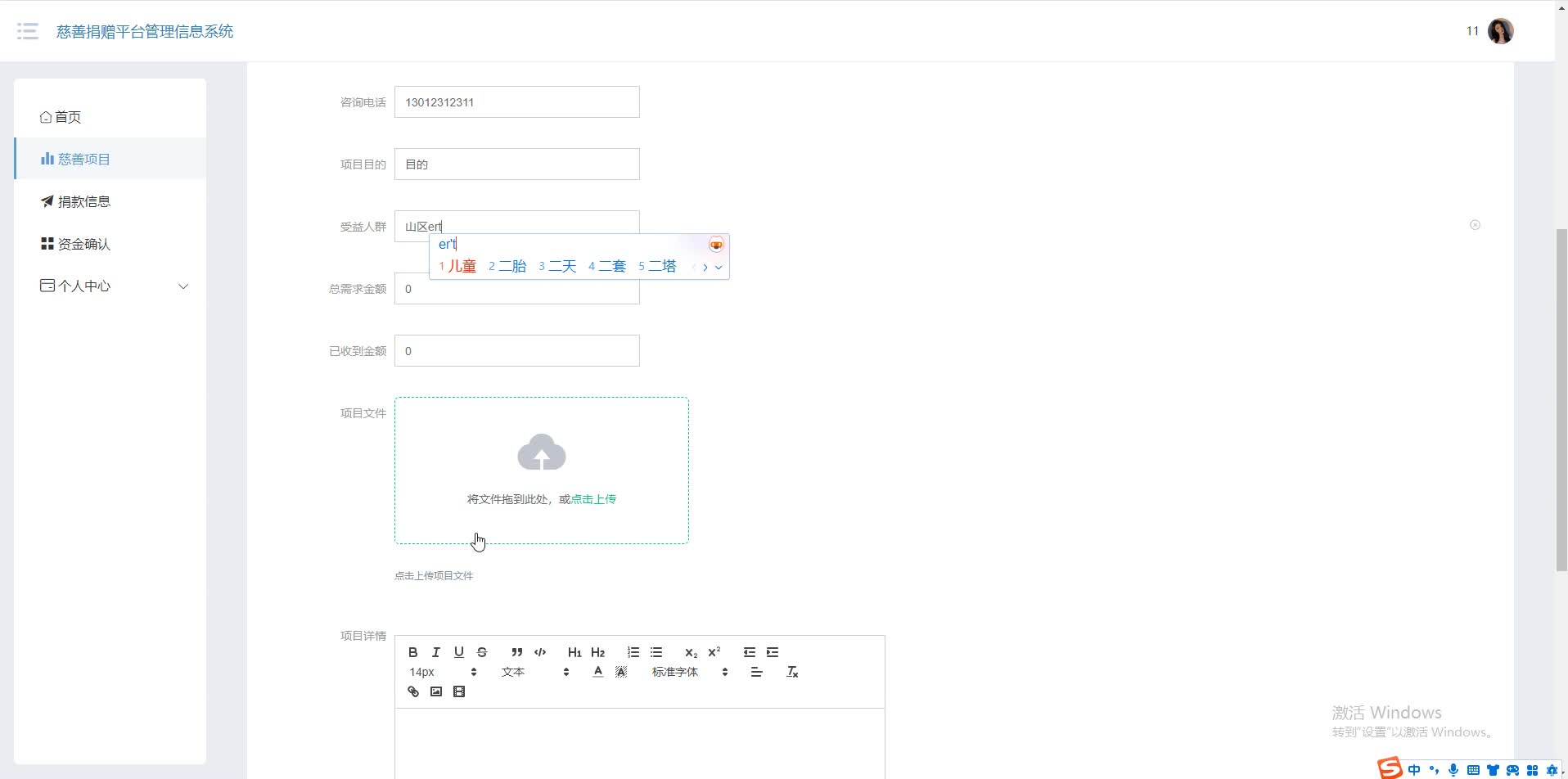1568x779 pixels.
Task: Open the 捐款信息 menu item
Action: 110,201
